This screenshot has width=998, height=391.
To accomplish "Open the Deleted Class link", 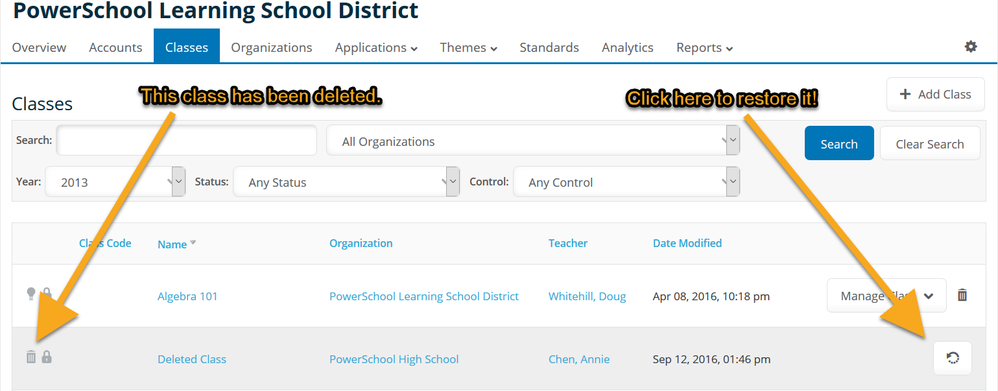I will [x=192, y=359].
